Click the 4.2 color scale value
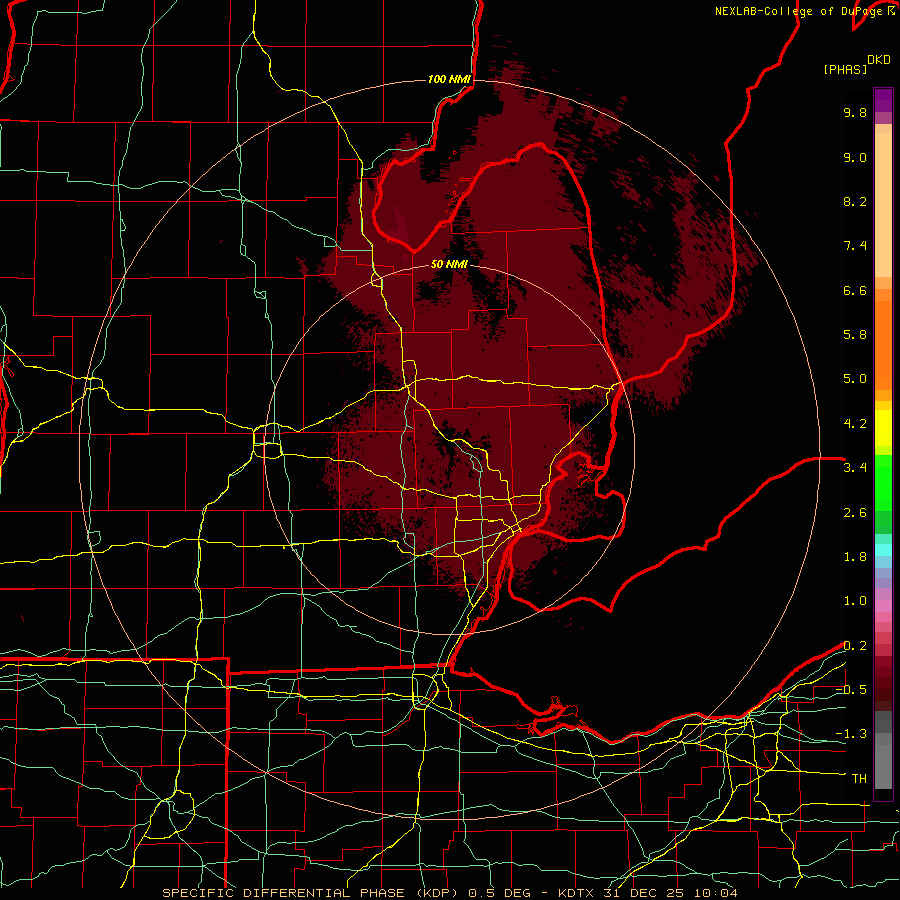900x900 pixels. point(855,424)
